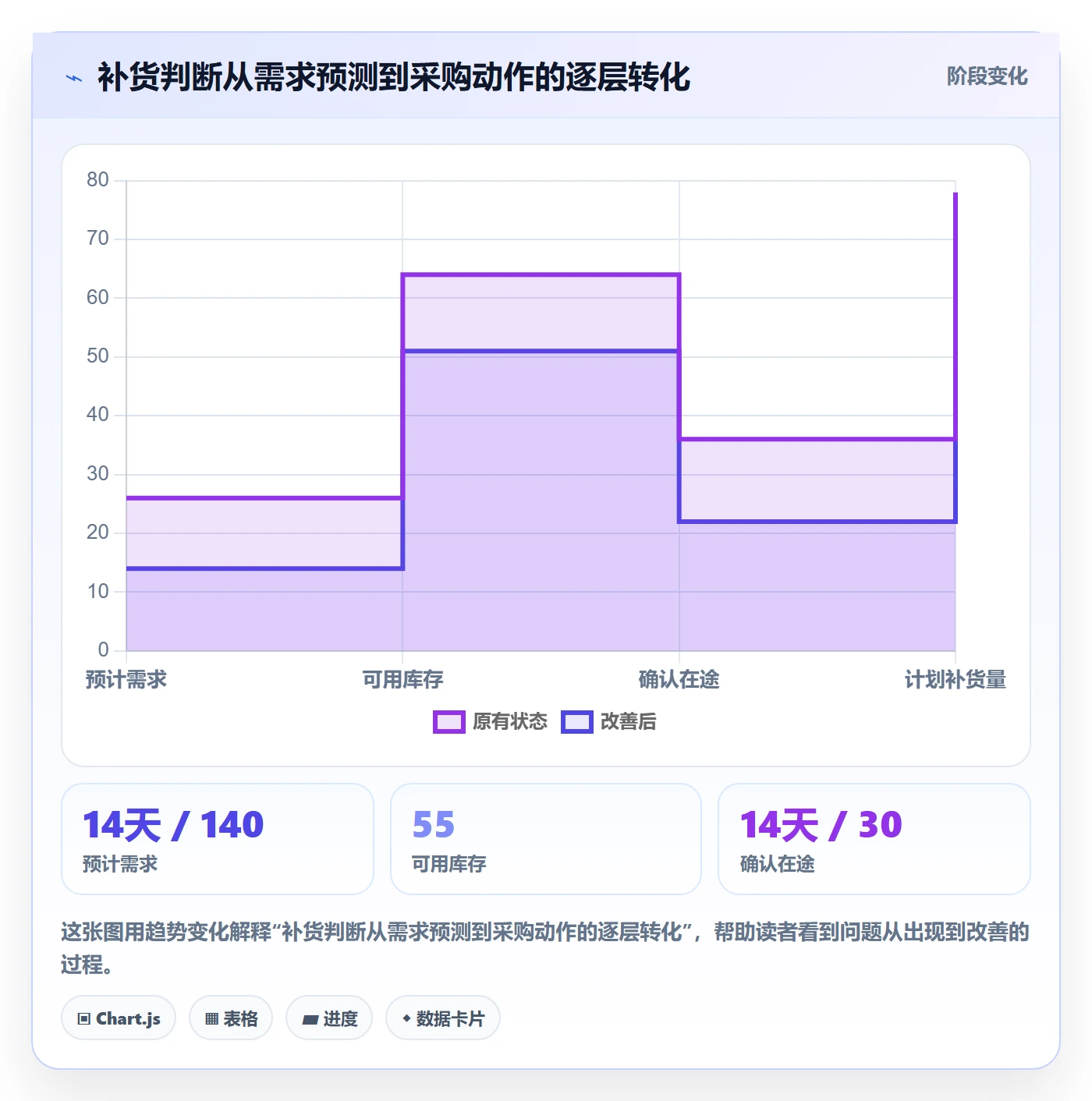Screen dimensions: 1092x1101
Task: Click the y-axis value 30
Action: point(97,474)
